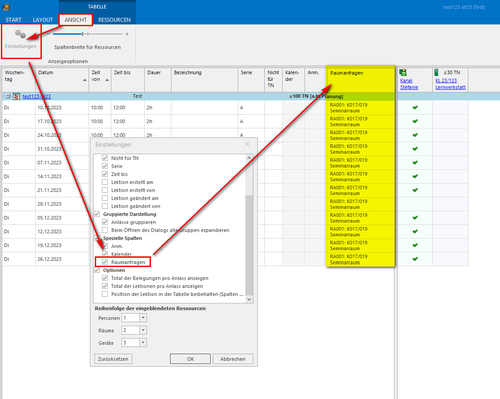
Task: Toggle Gruppierte Darstellung group checkbox
Action: 97,214
